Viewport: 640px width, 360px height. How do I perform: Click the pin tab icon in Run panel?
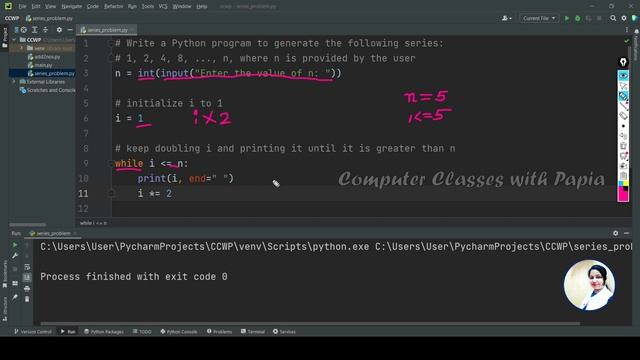point(15,298)
